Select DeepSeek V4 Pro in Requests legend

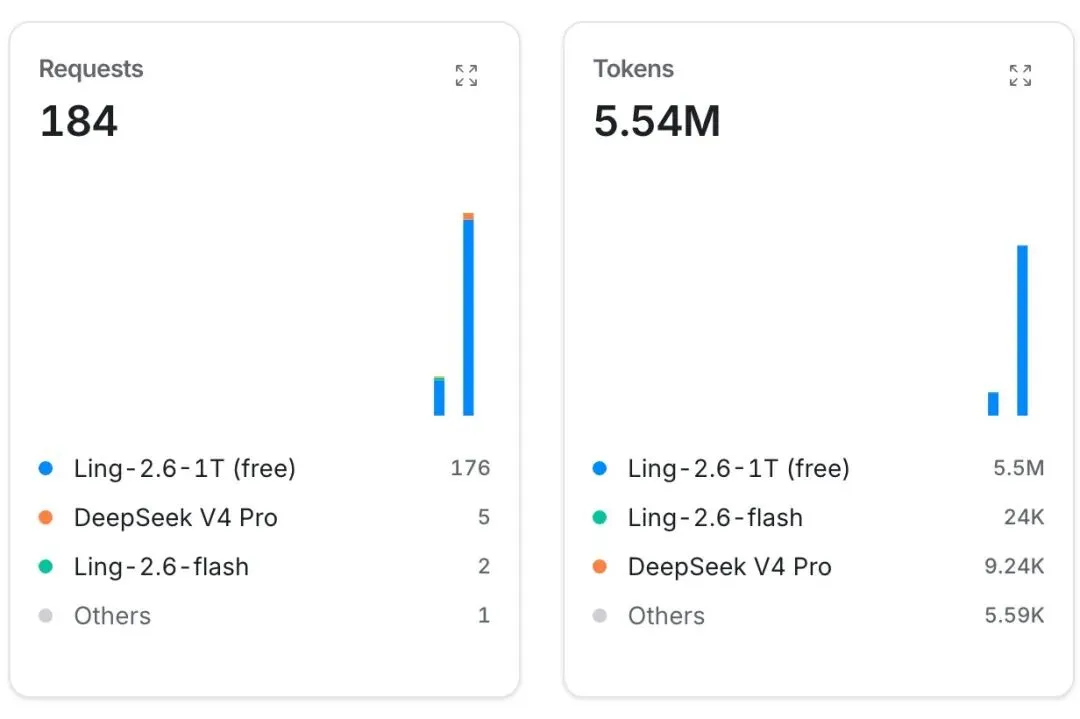click(x=176, y=517)
